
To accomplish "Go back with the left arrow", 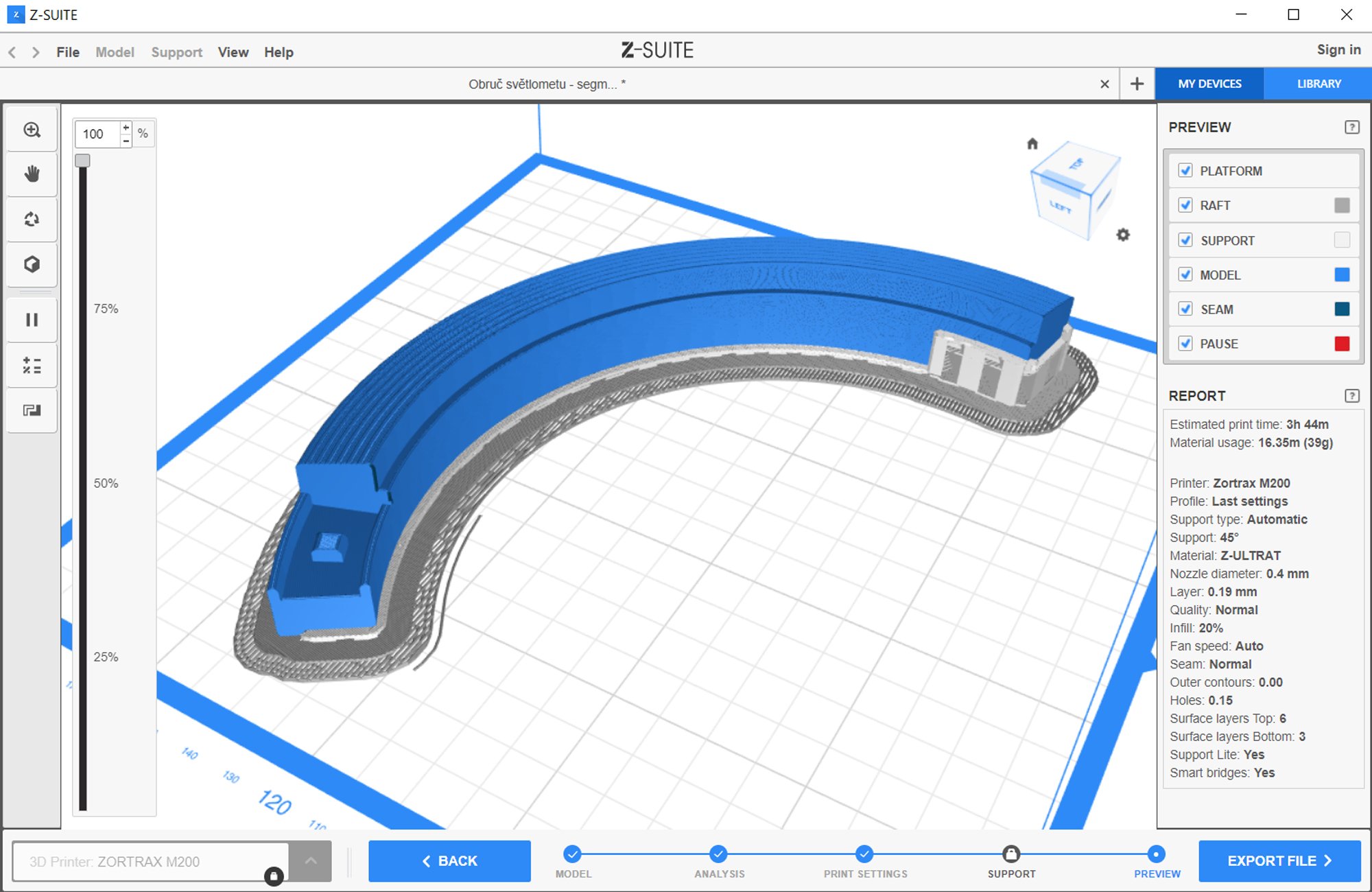I will coord(12,52).
